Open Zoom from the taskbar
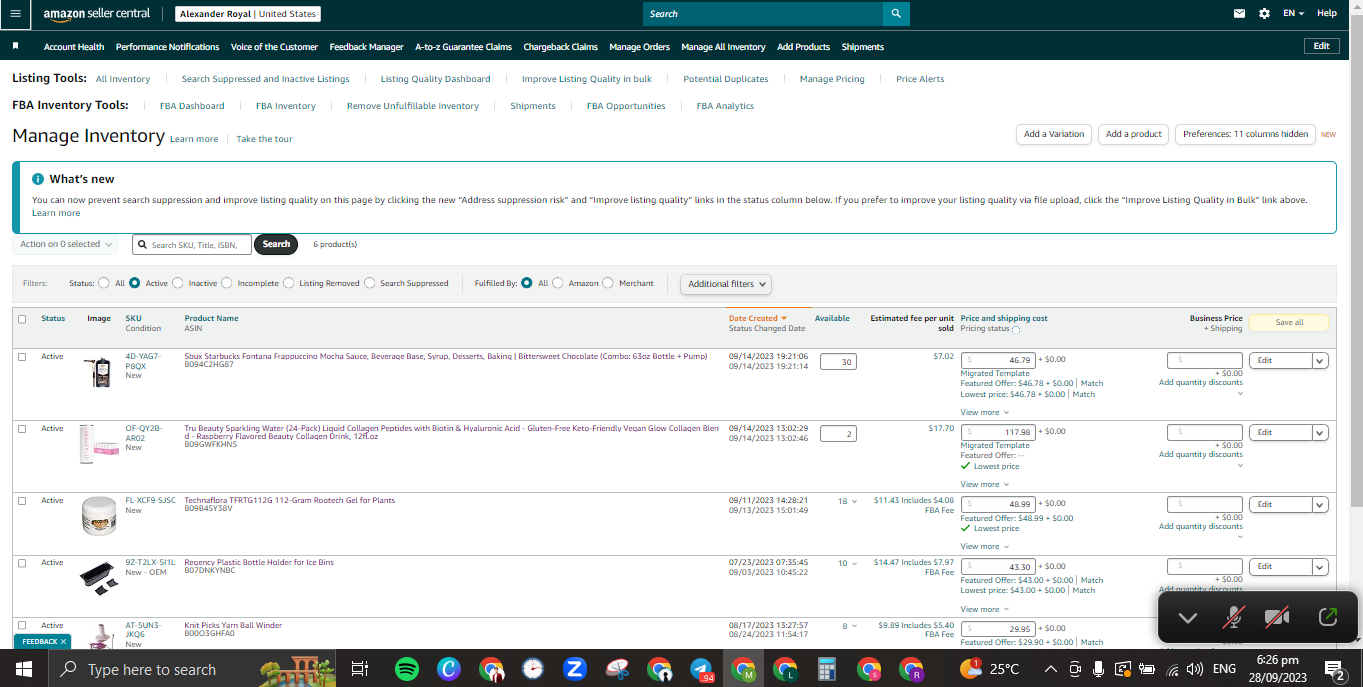Screen dimensions: 1363x687 click(575, 669)
